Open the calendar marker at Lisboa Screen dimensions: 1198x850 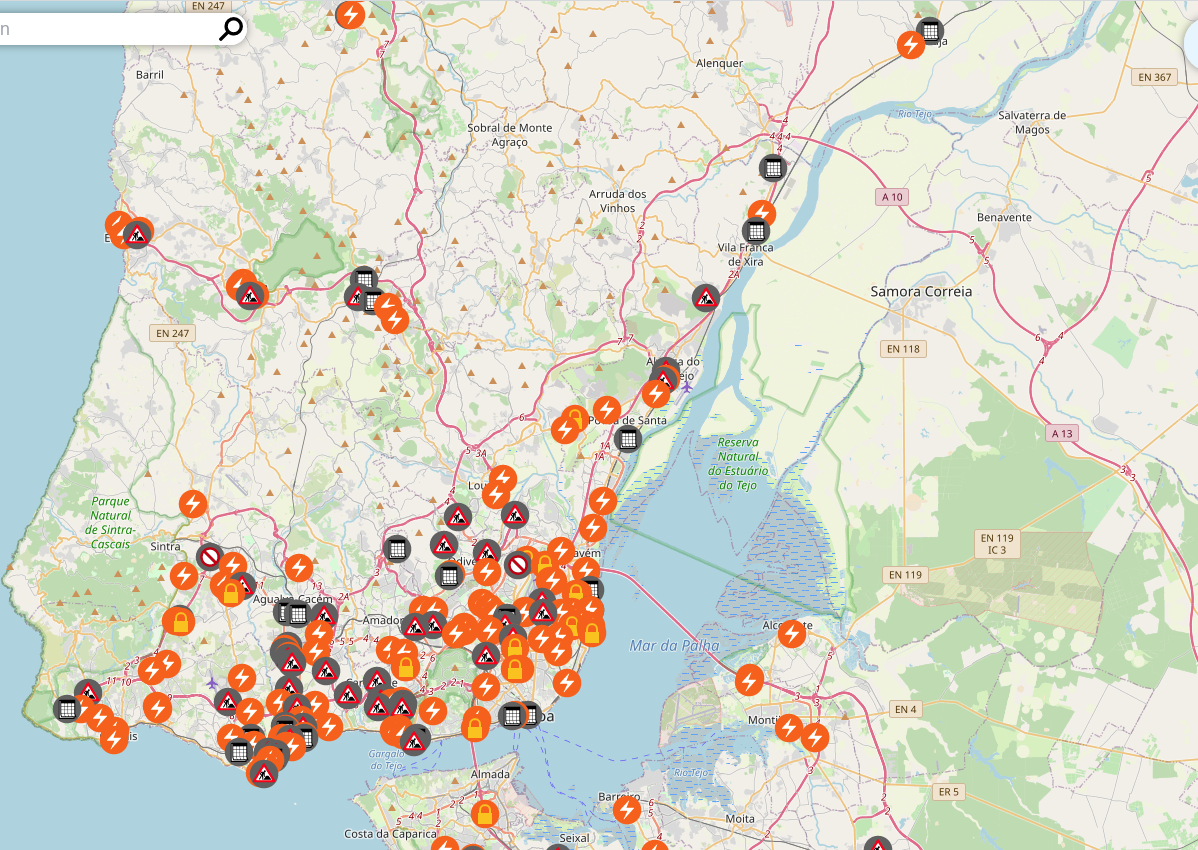[x=513, y=716]
